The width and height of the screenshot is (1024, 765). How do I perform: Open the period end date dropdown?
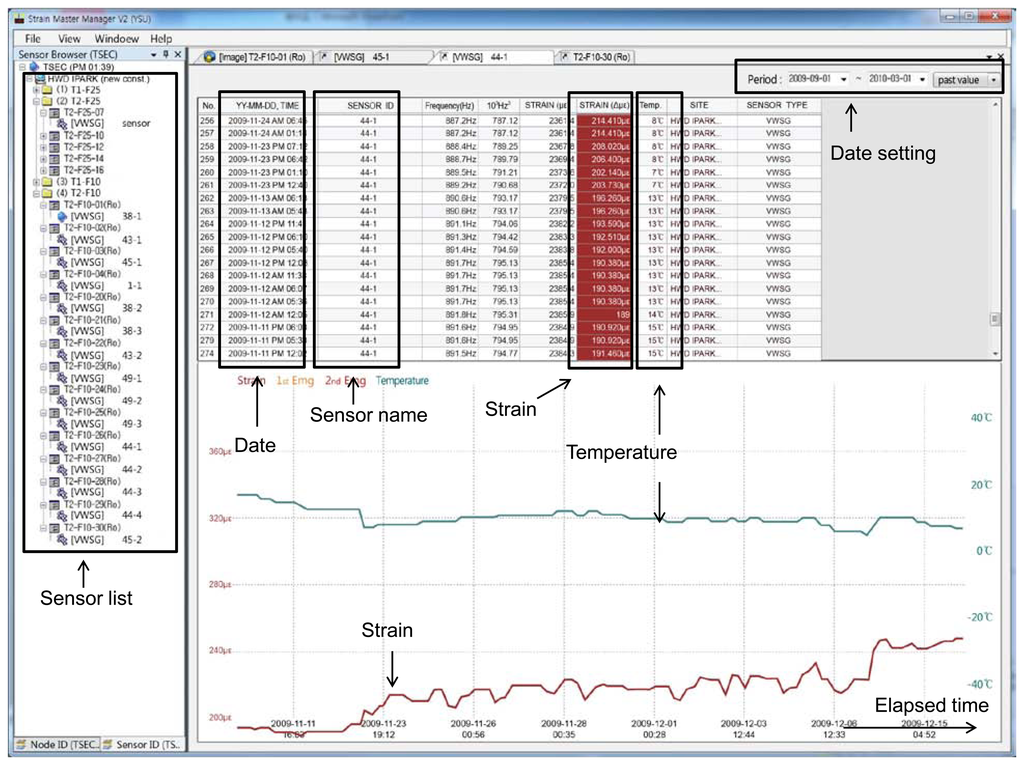point(921,79)
